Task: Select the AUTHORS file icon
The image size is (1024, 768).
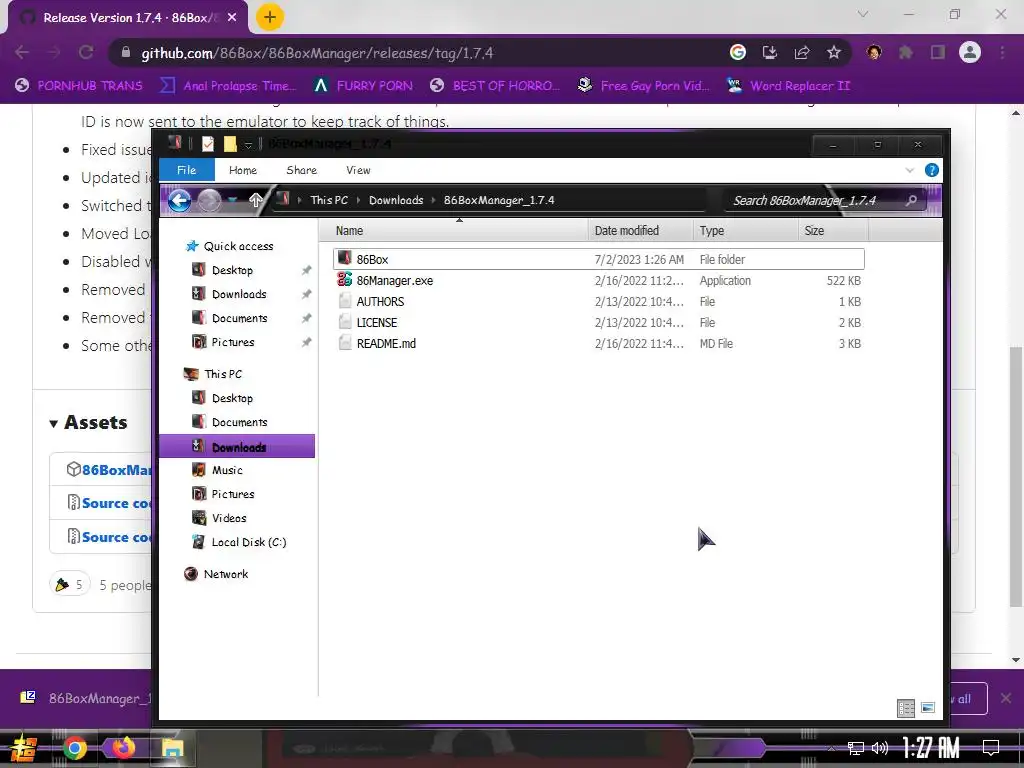Action: point(345,301)
